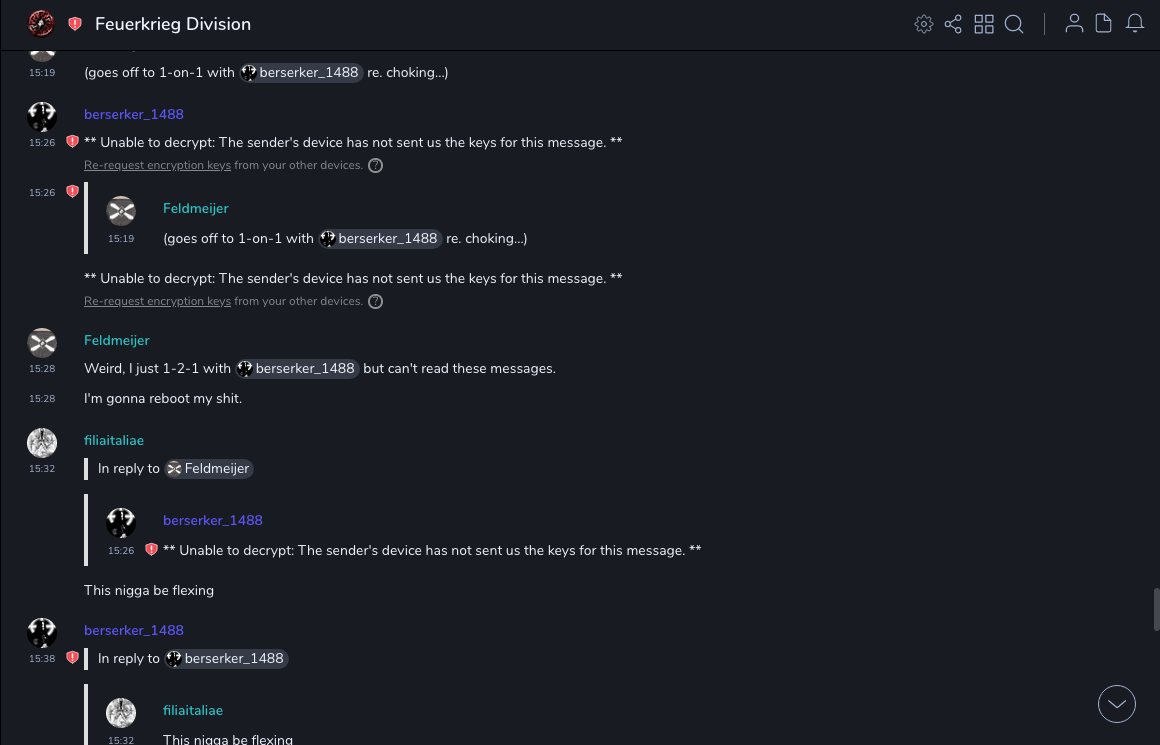Click Feldmeijer sender name at 15:28

click(116, 341)
